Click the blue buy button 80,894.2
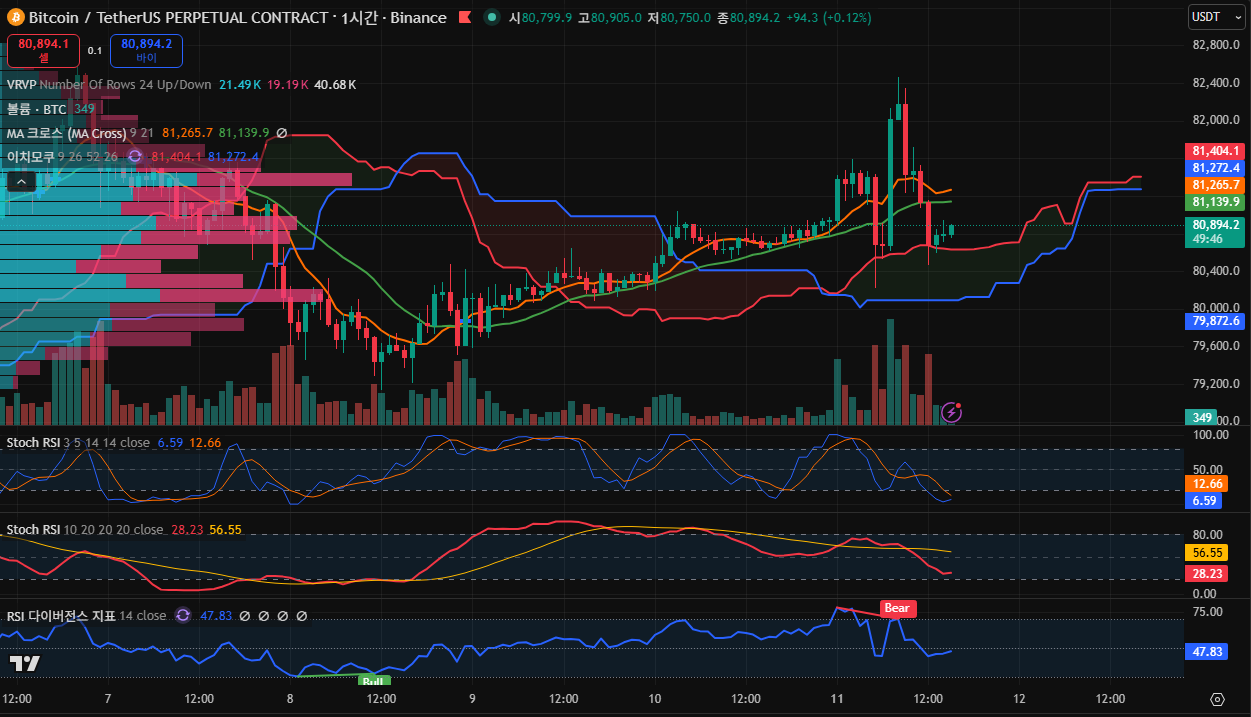Viewport: 1251px width, 717px height. click(x=147, y=50)
